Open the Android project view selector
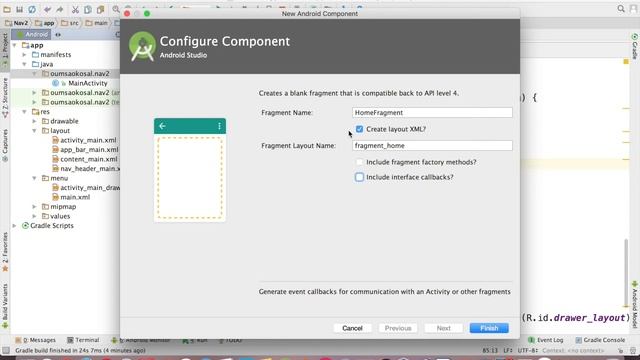 pos(32,35)
